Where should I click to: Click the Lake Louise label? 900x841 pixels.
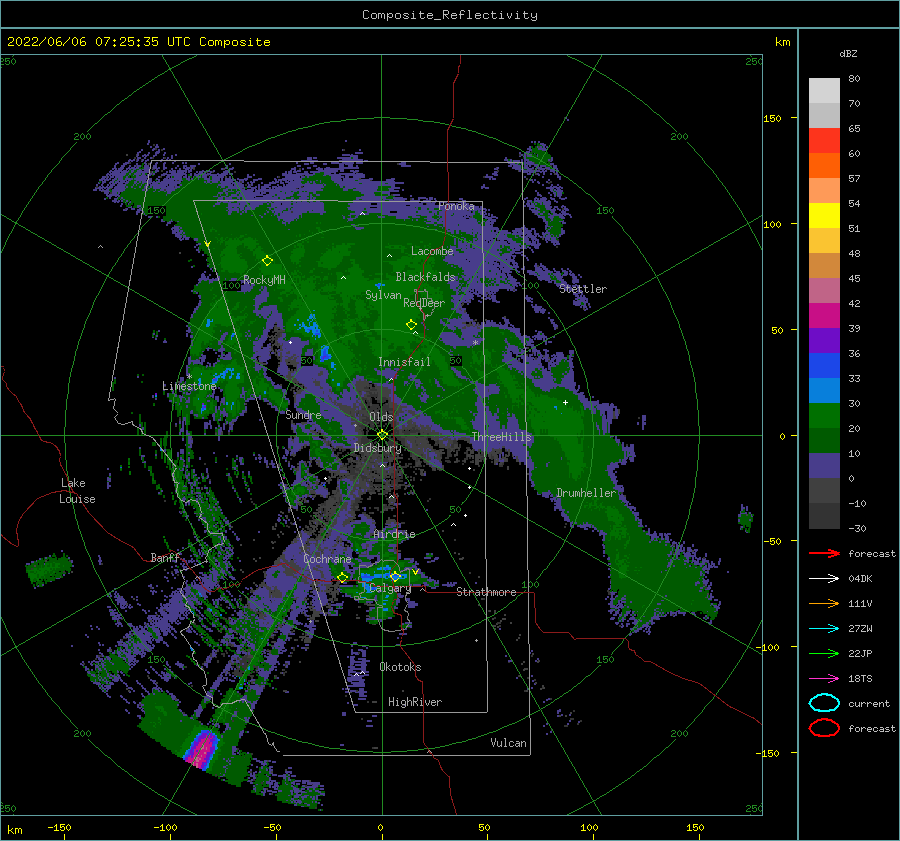coord(77,491)
